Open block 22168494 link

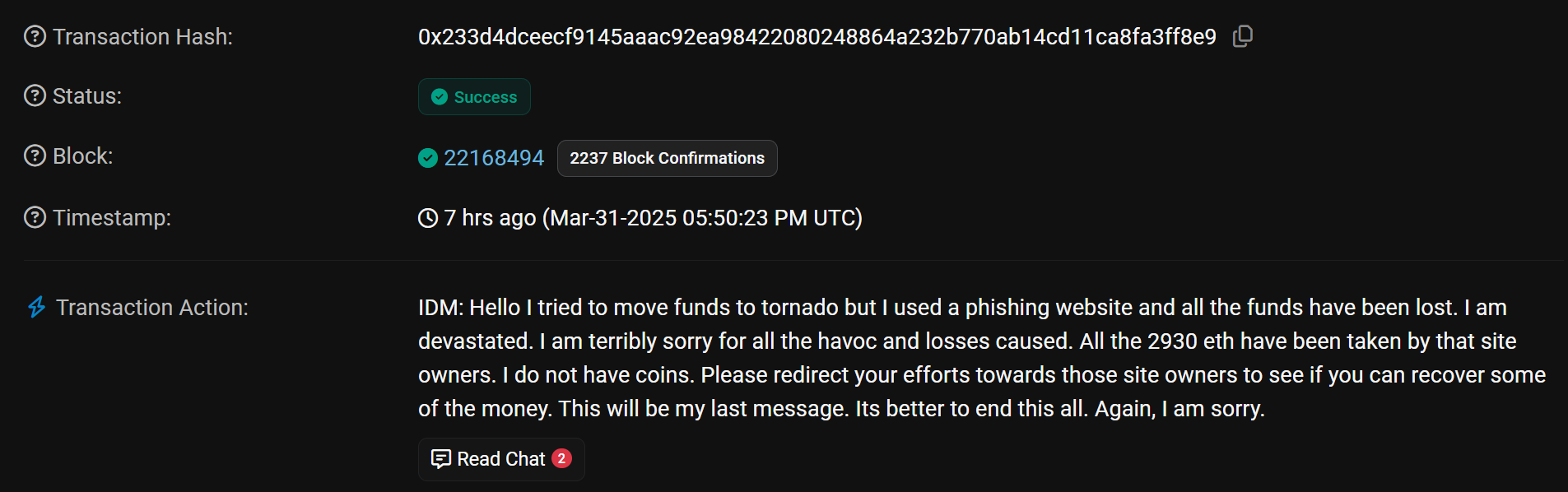(x=494, y=158)
